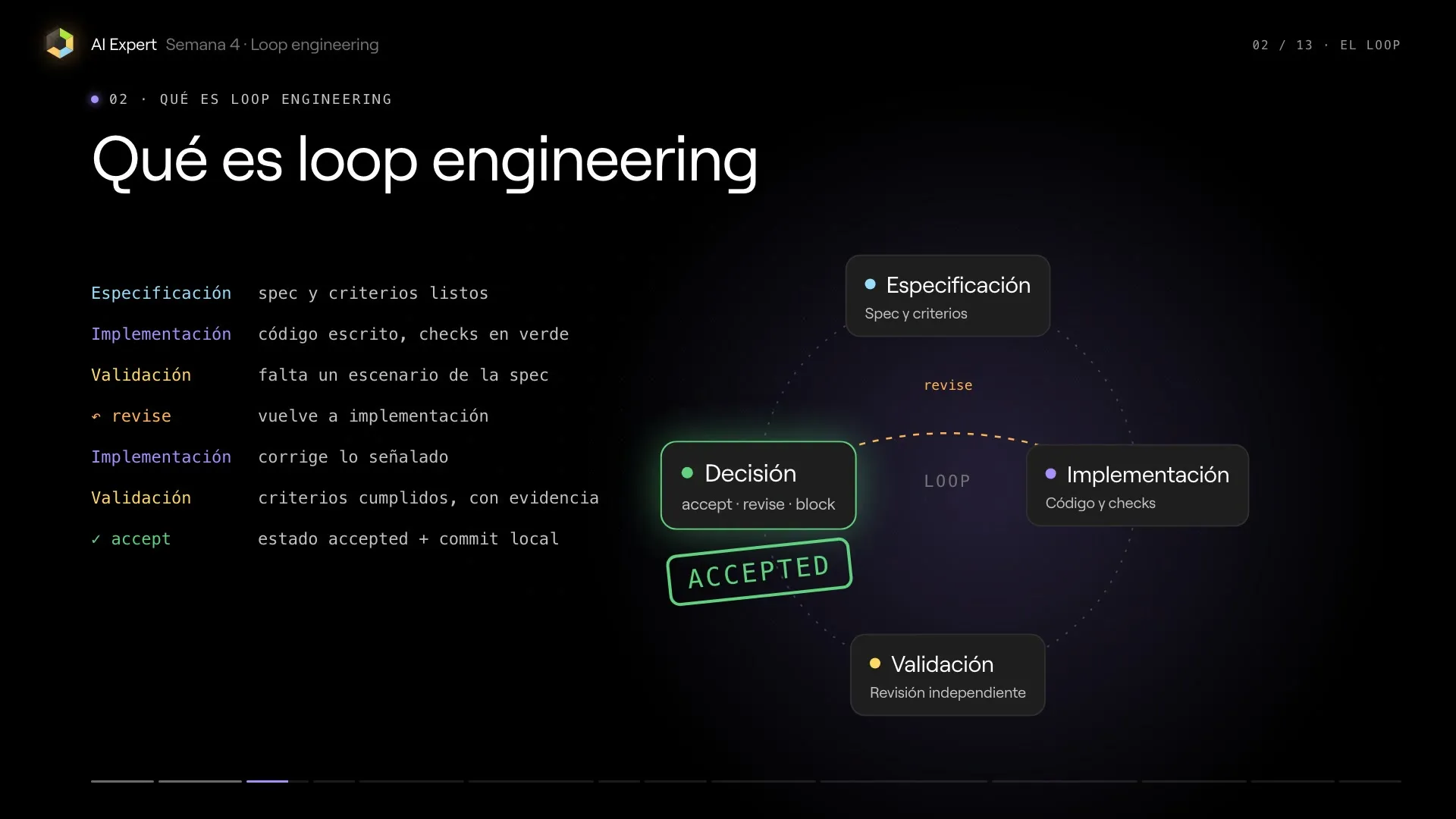Click the highlighted purple progress segment
The height and width of the screenshot is (819, 1456).
(x=267, y=781)
